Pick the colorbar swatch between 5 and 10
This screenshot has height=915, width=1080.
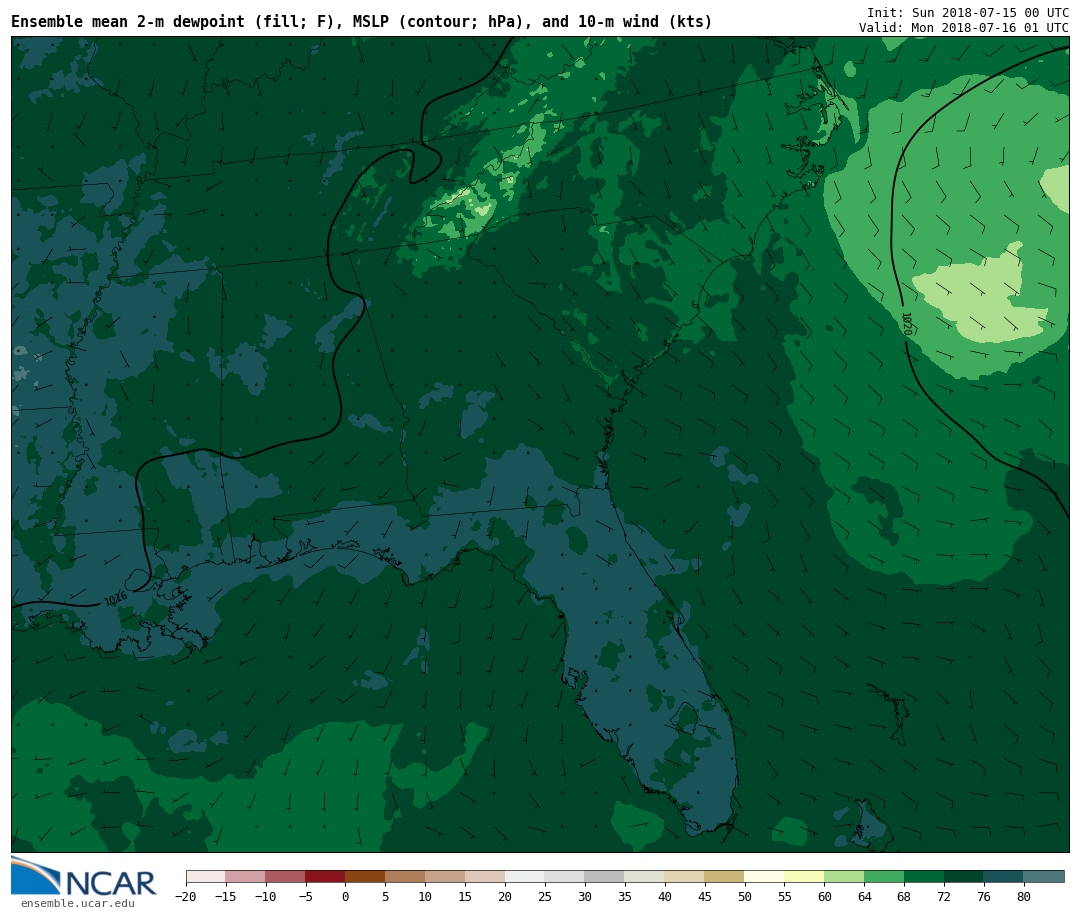[406, 877]
